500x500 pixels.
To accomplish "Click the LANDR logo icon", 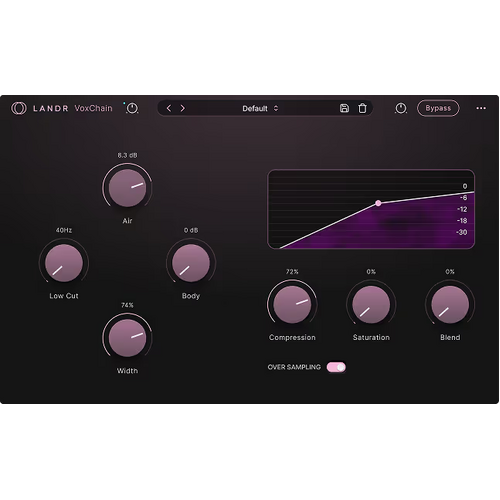I will pyautogui.click(x=19, y=108).
